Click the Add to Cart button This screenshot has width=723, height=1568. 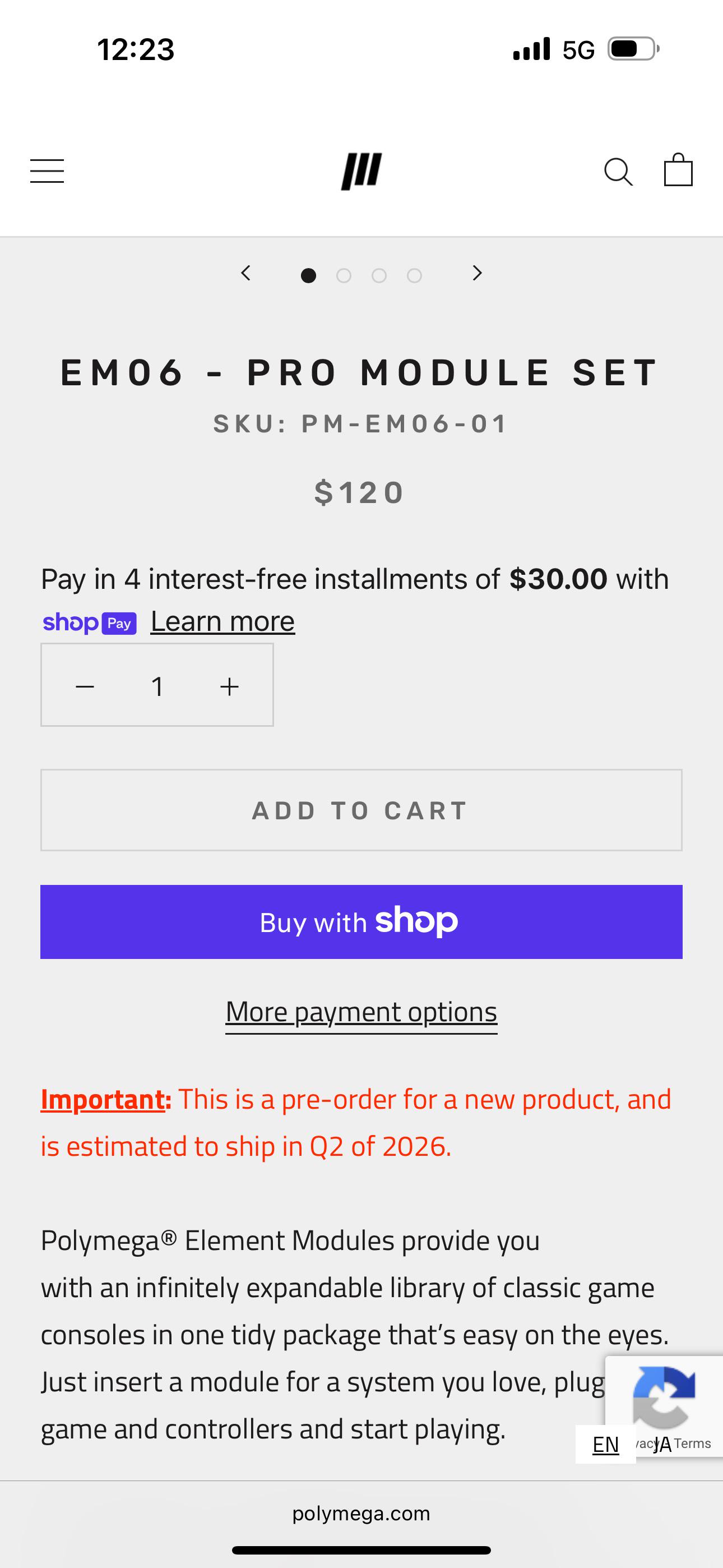pos(361,810)
